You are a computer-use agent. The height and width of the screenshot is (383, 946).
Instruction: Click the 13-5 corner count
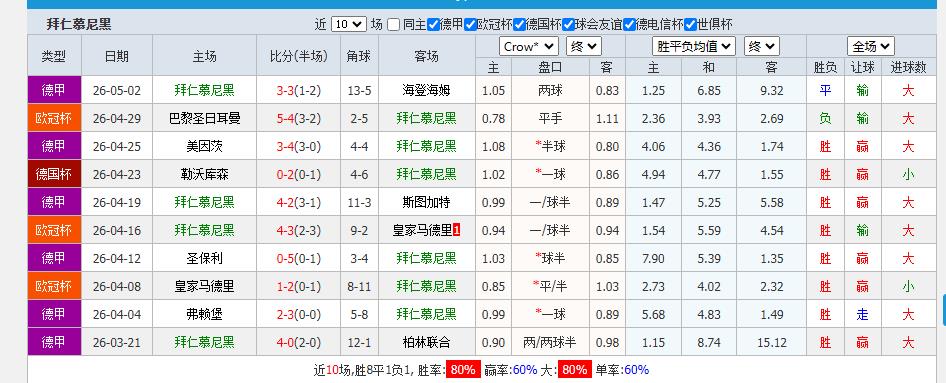click(x=360, y=90)
